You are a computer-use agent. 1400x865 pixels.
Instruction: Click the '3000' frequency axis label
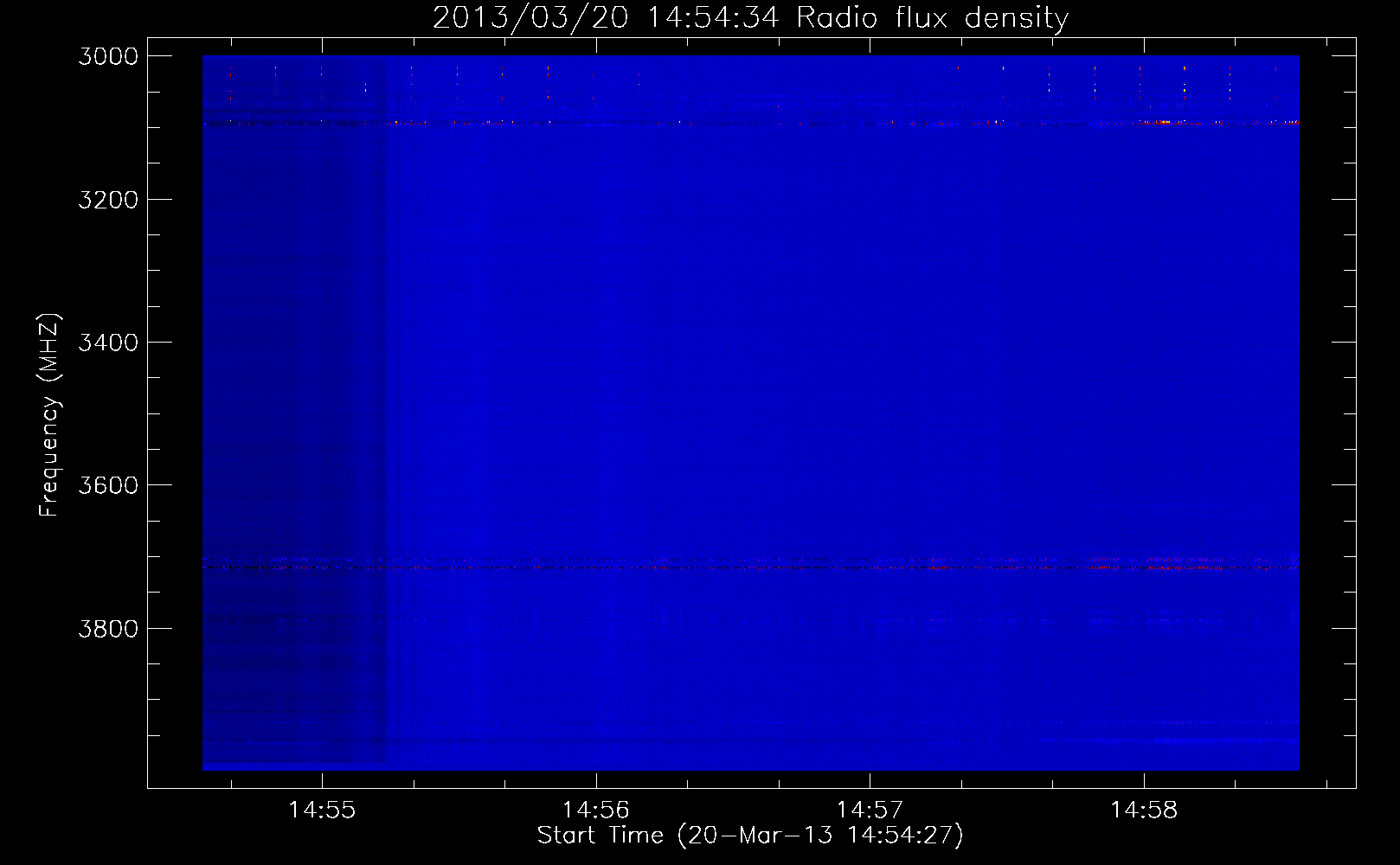(108, 56)
